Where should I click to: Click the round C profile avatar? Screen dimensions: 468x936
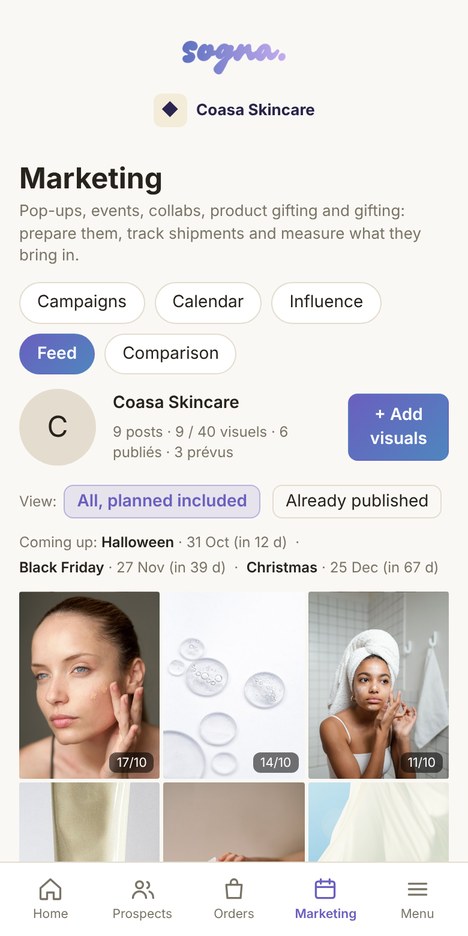point(57,427)
